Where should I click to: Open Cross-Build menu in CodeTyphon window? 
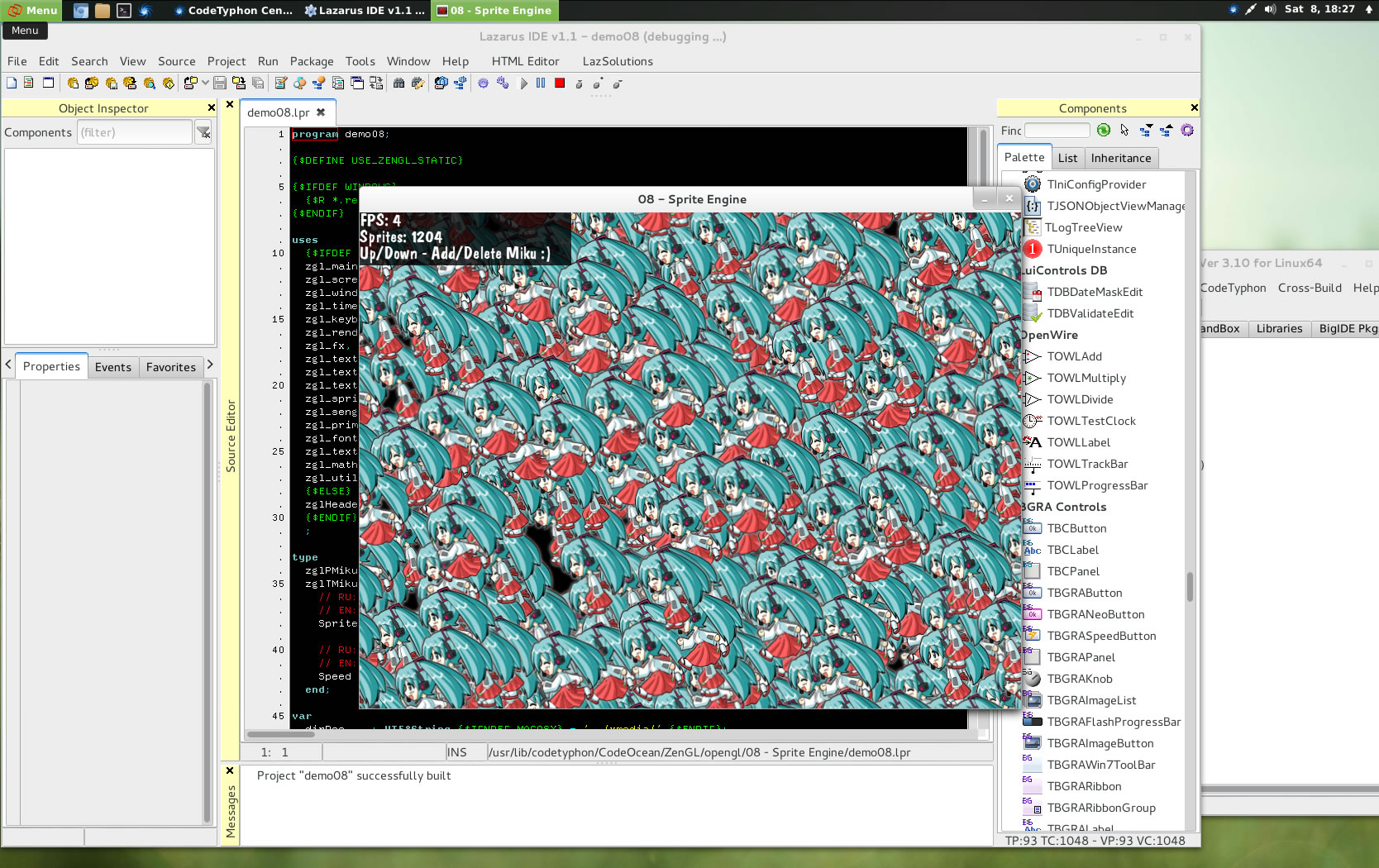[1310, 288]
